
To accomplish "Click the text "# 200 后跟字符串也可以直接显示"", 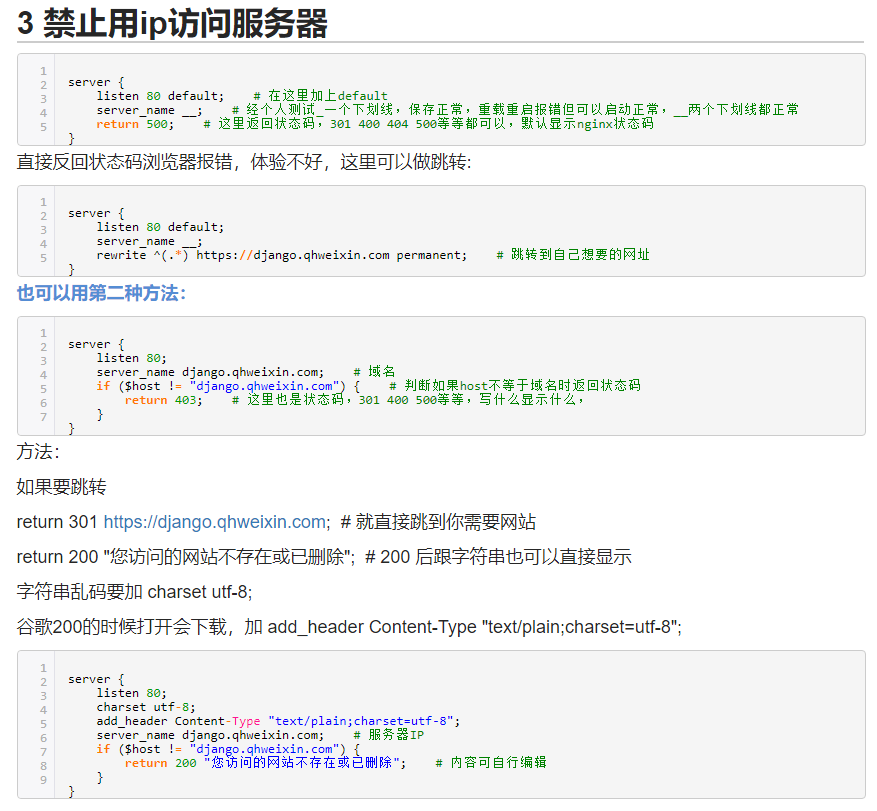I will click(498, 557).
